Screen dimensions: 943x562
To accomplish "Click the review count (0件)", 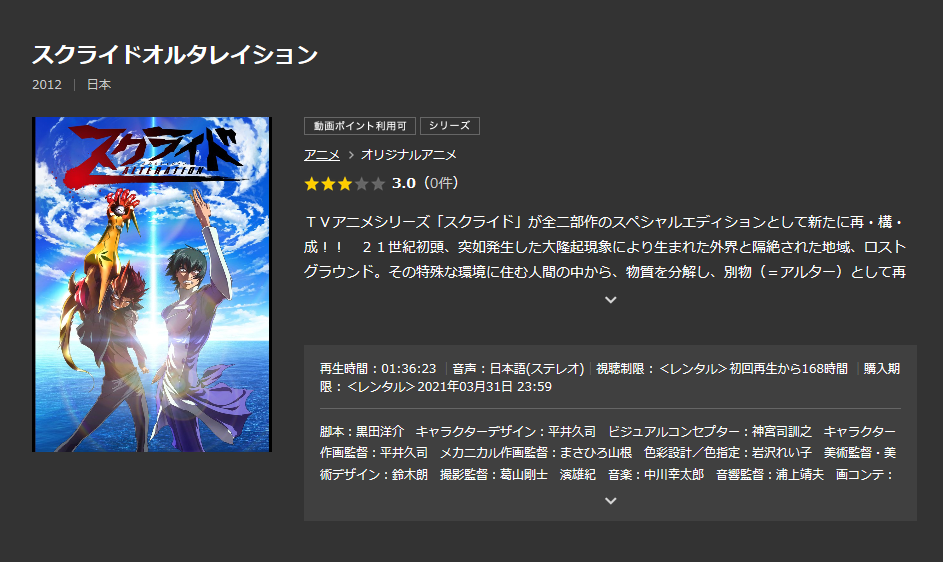I will coord(441,183).
